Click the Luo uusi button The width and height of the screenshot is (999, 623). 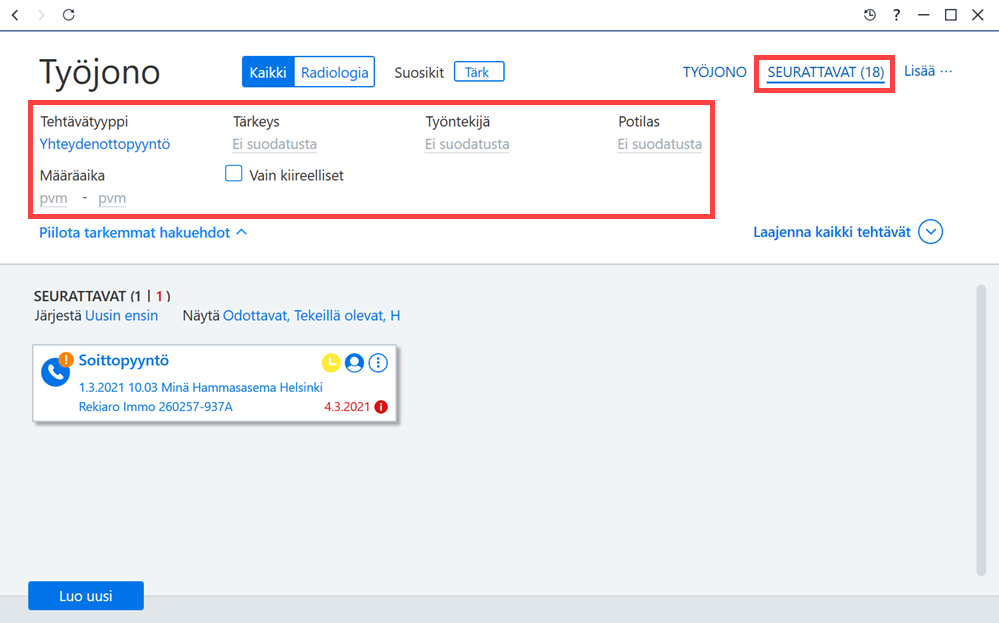[x=86, y=596]
